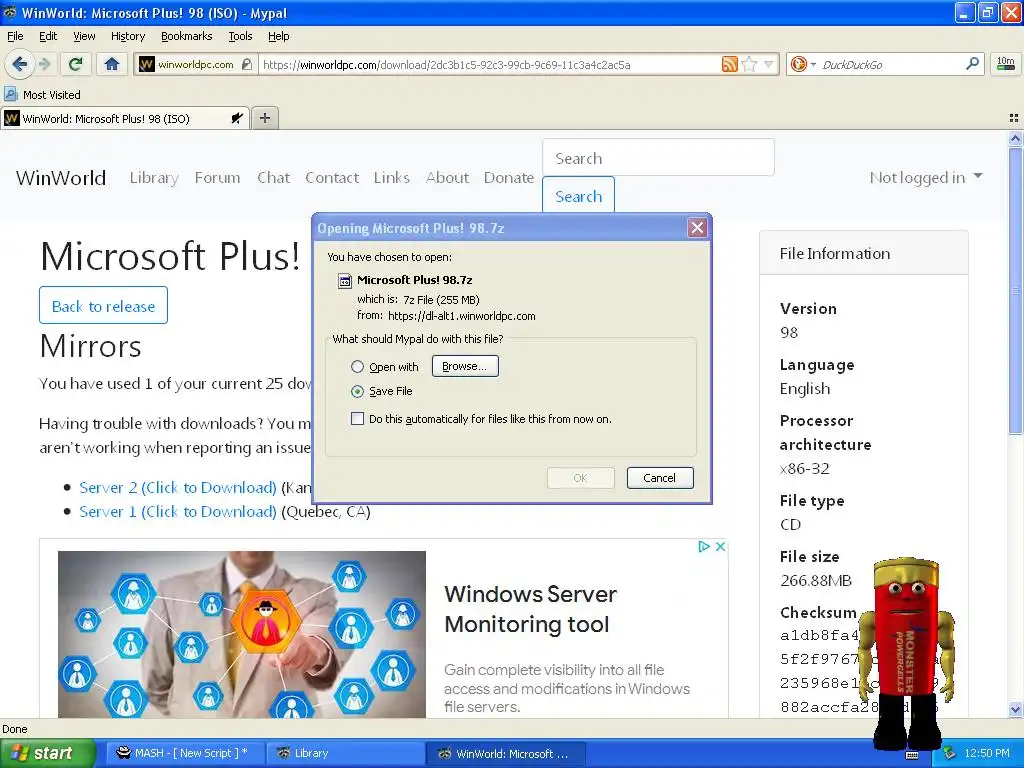This screenshot has height=768, width=1024.
Task: Click the pin icon on the WinWorld tab
Action: tap(237, 118)
